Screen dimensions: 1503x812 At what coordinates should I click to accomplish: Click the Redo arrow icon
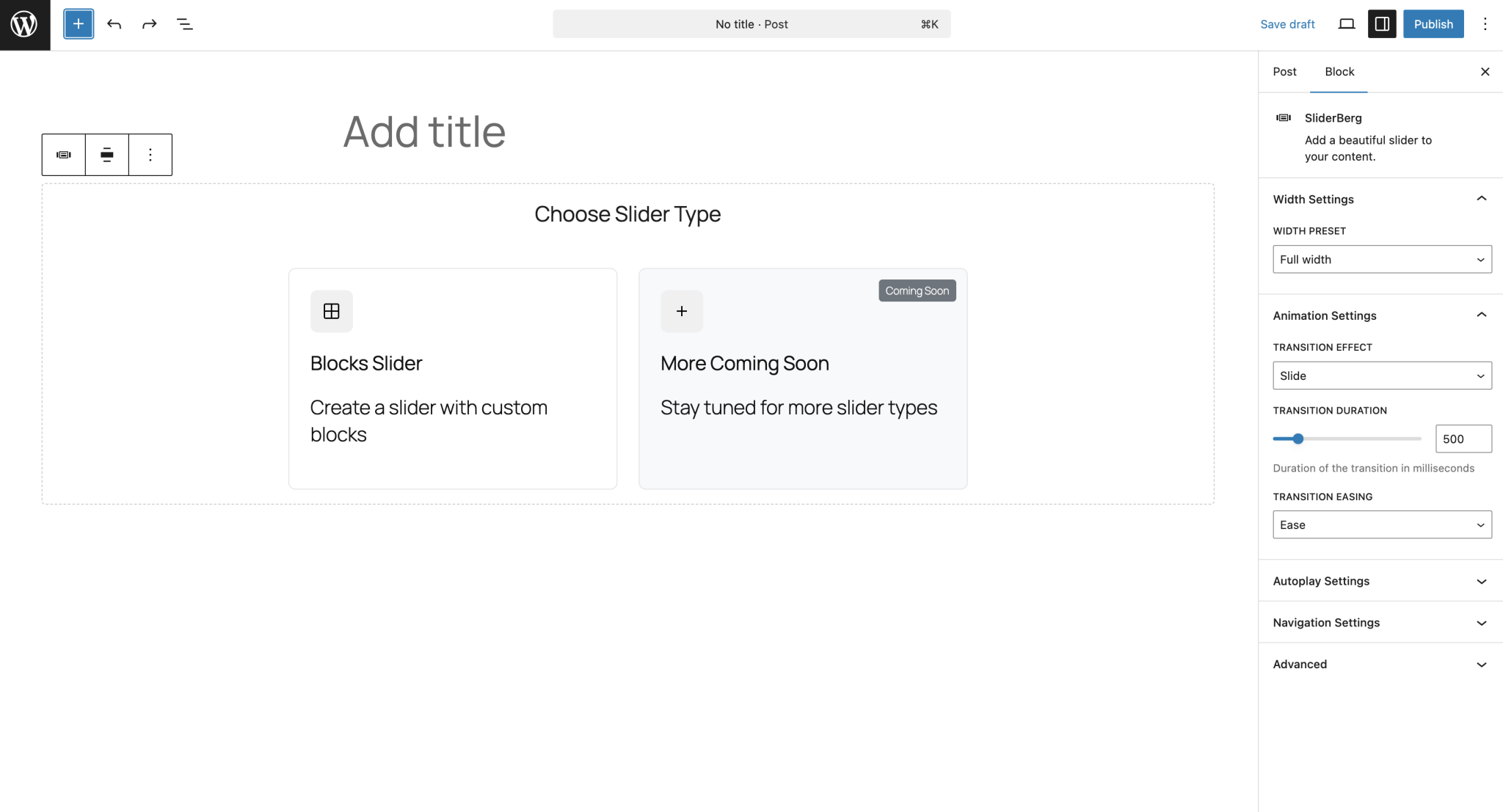[149, 23]
